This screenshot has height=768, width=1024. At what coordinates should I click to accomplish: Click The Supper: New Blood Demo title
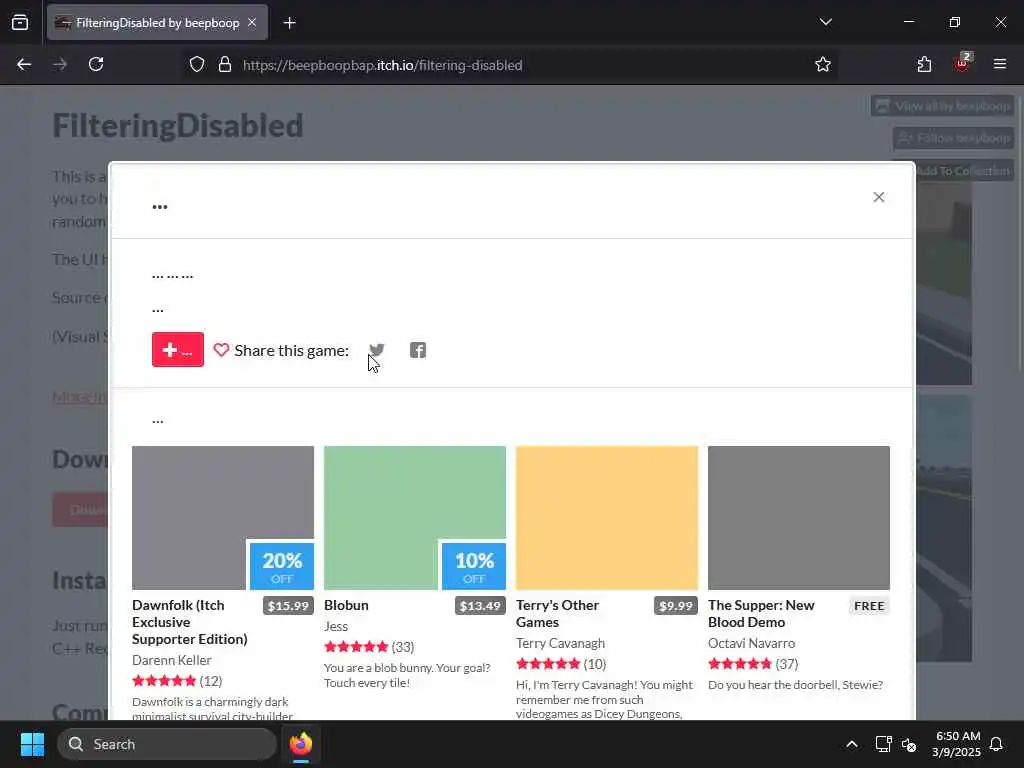click(761, 614)
